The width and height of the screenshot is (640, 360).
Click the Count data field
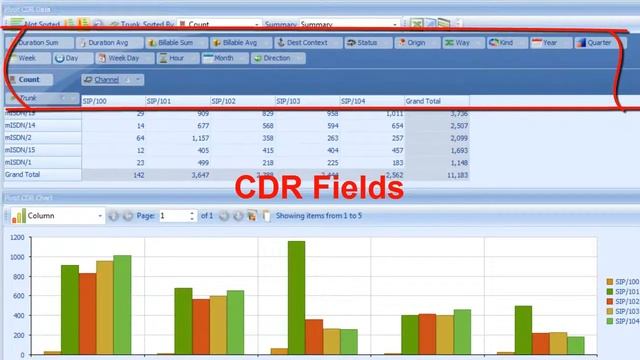[30, 80]
